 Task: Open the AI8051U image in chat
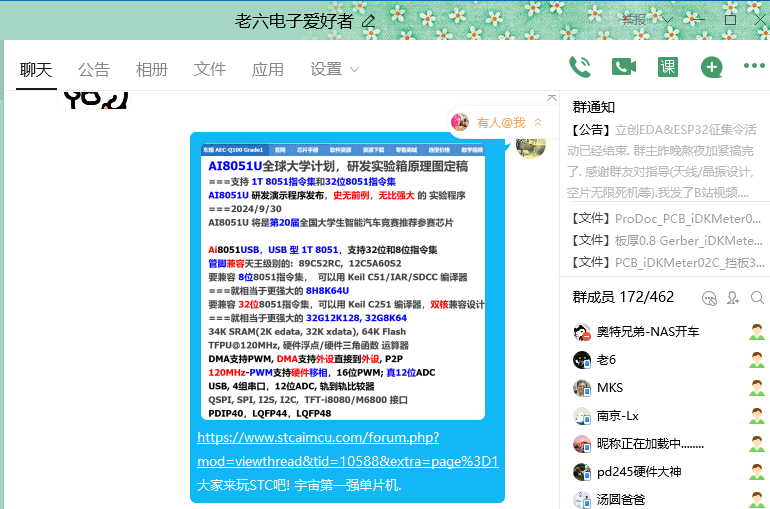pyautogui.click(x=343, y=282)
